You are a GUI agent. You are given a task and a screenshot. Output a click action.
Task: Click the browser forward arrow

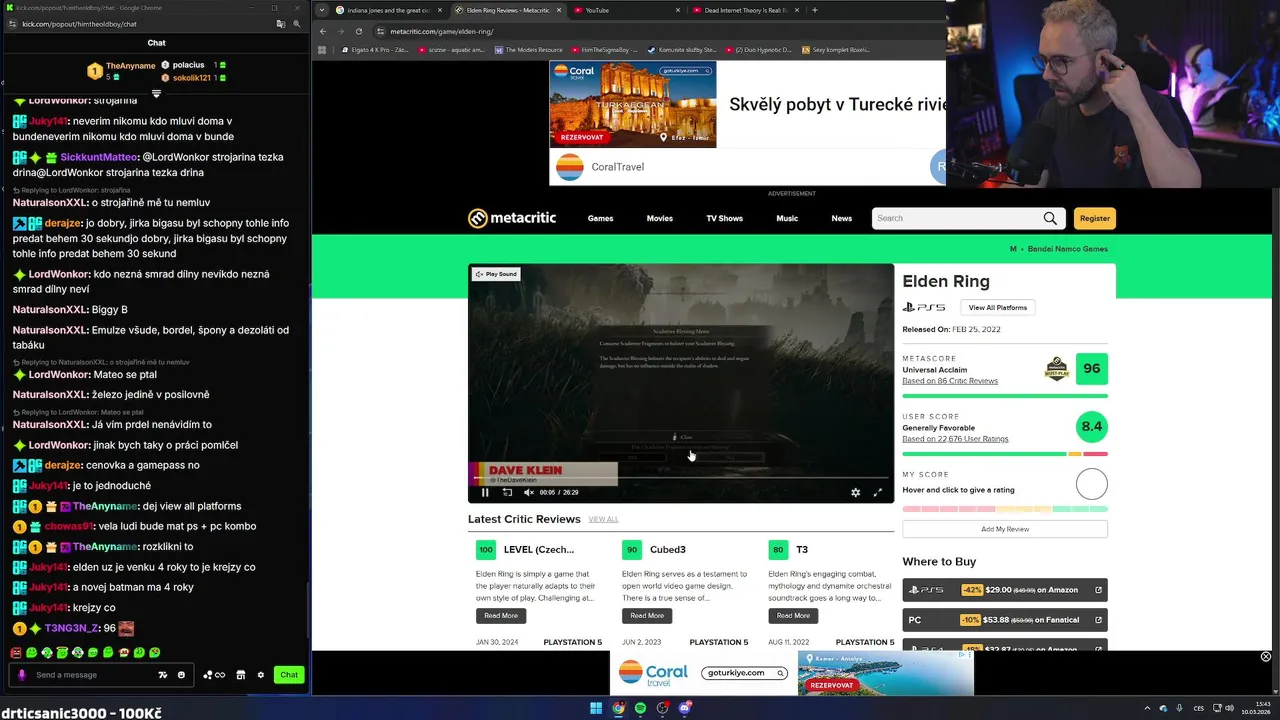pos(341,31)
